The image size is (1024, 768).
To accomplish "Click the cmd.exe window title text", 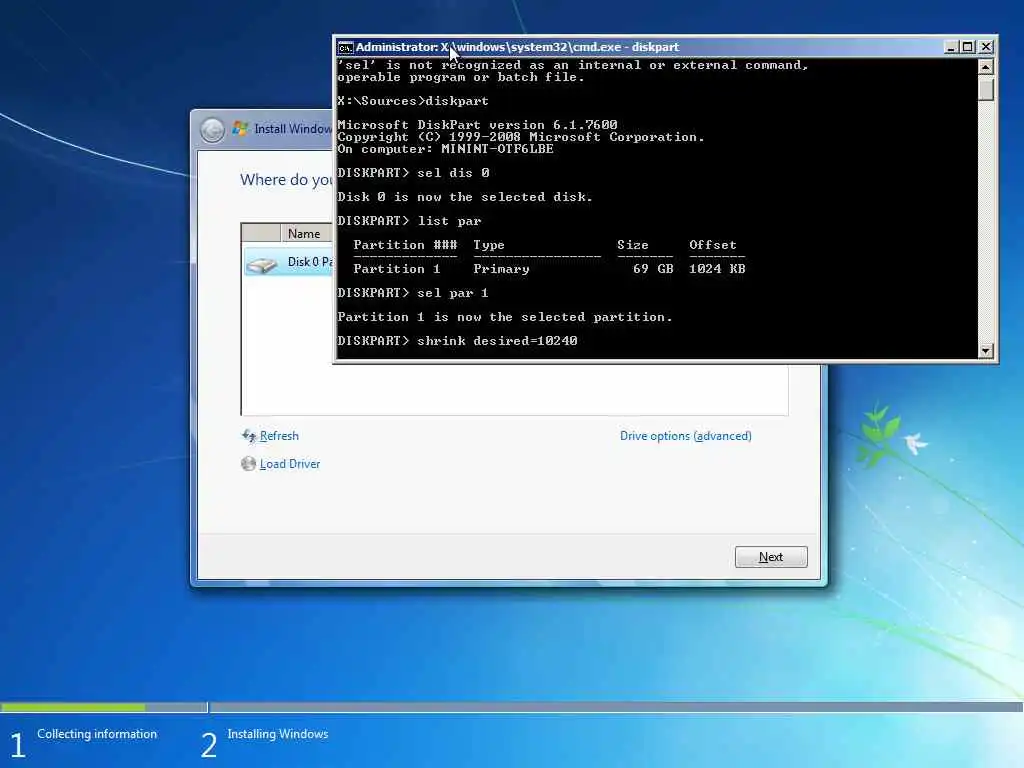I will 517,47.
